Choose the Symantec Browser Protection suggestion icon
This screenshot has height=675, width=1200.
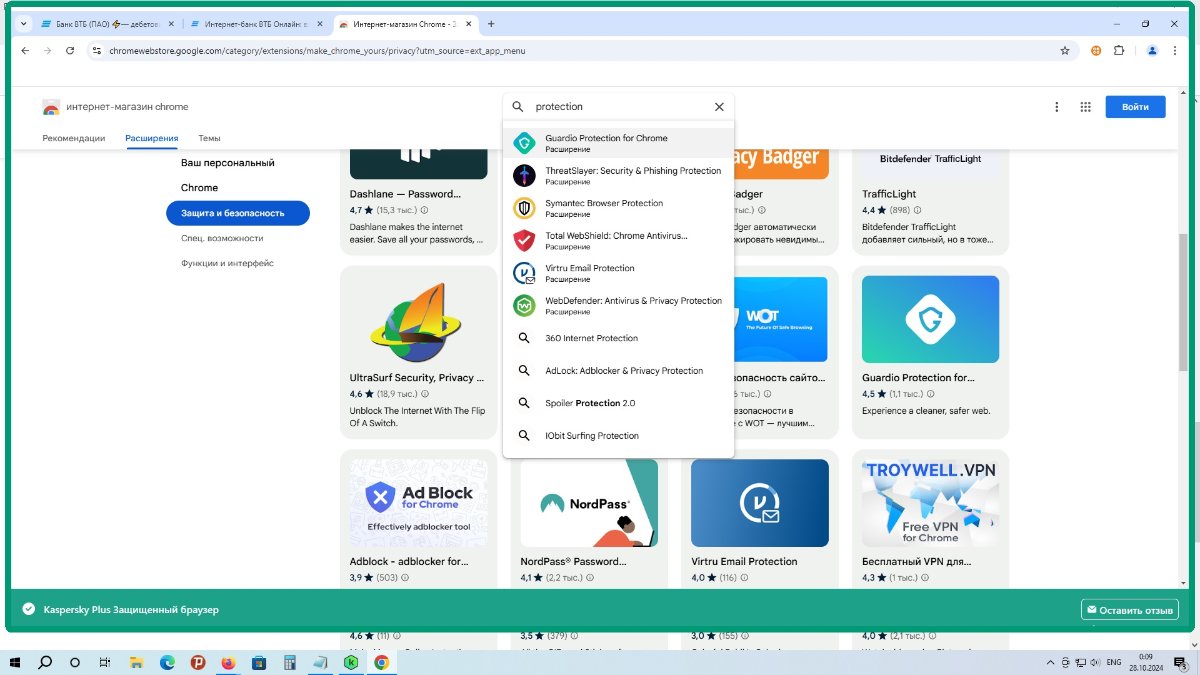[524, 208]
